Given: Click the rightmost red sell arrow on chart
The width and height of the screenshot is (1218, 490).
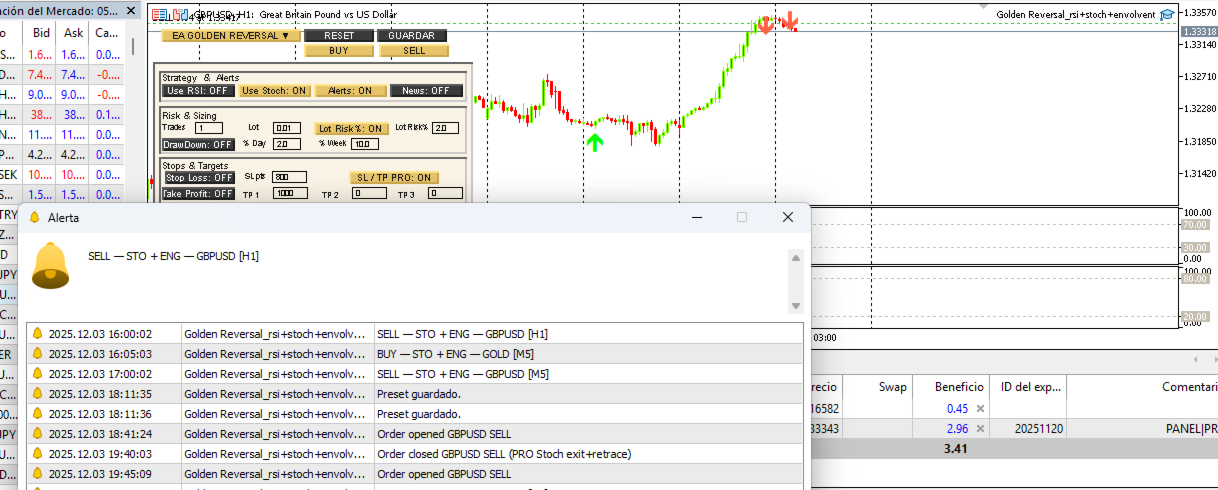Looking at the screenshot, I should pyautogui.click(x=790, y=21).
